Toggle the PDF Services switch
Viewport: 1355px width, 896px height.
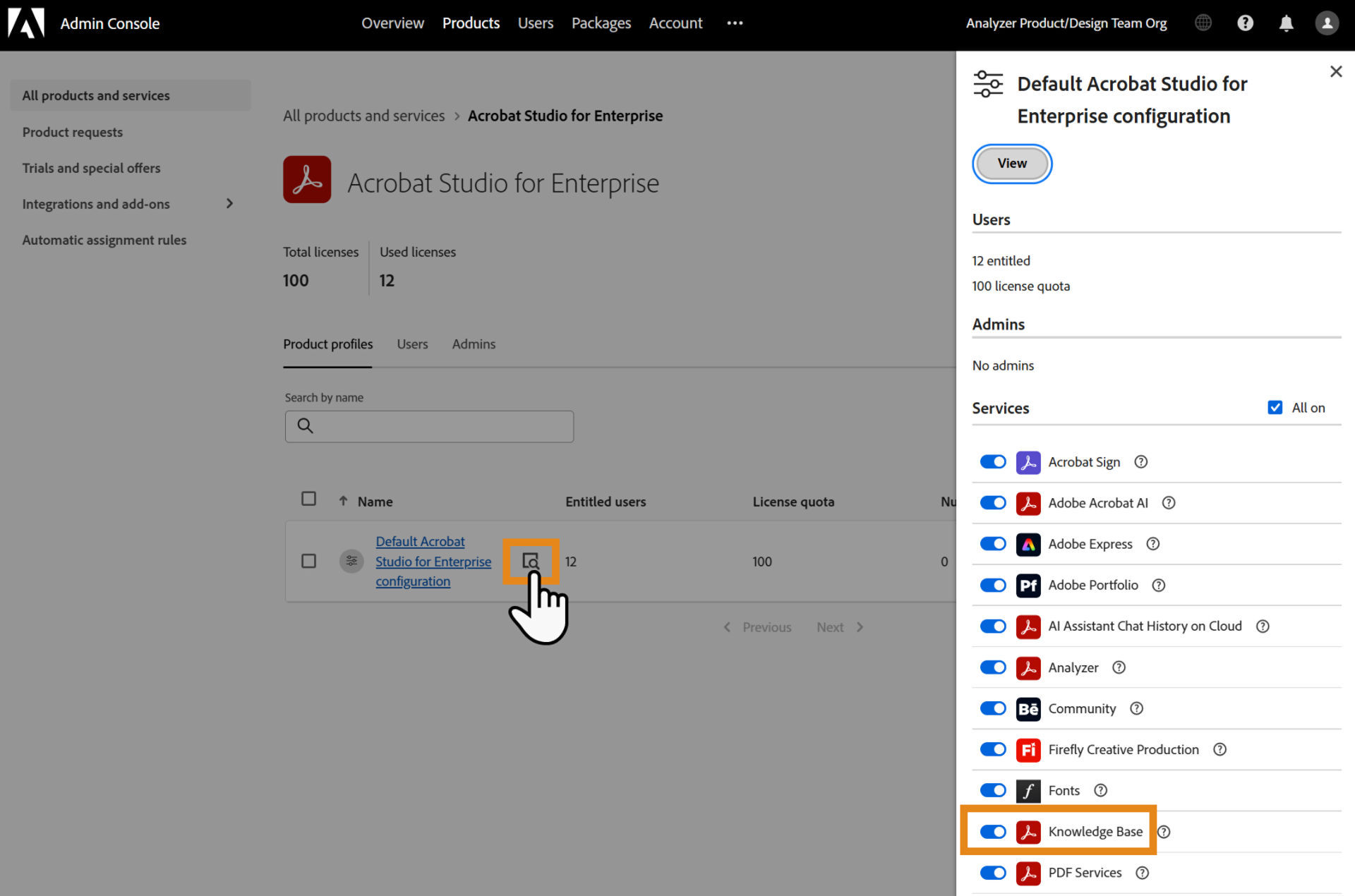[993, 873]
